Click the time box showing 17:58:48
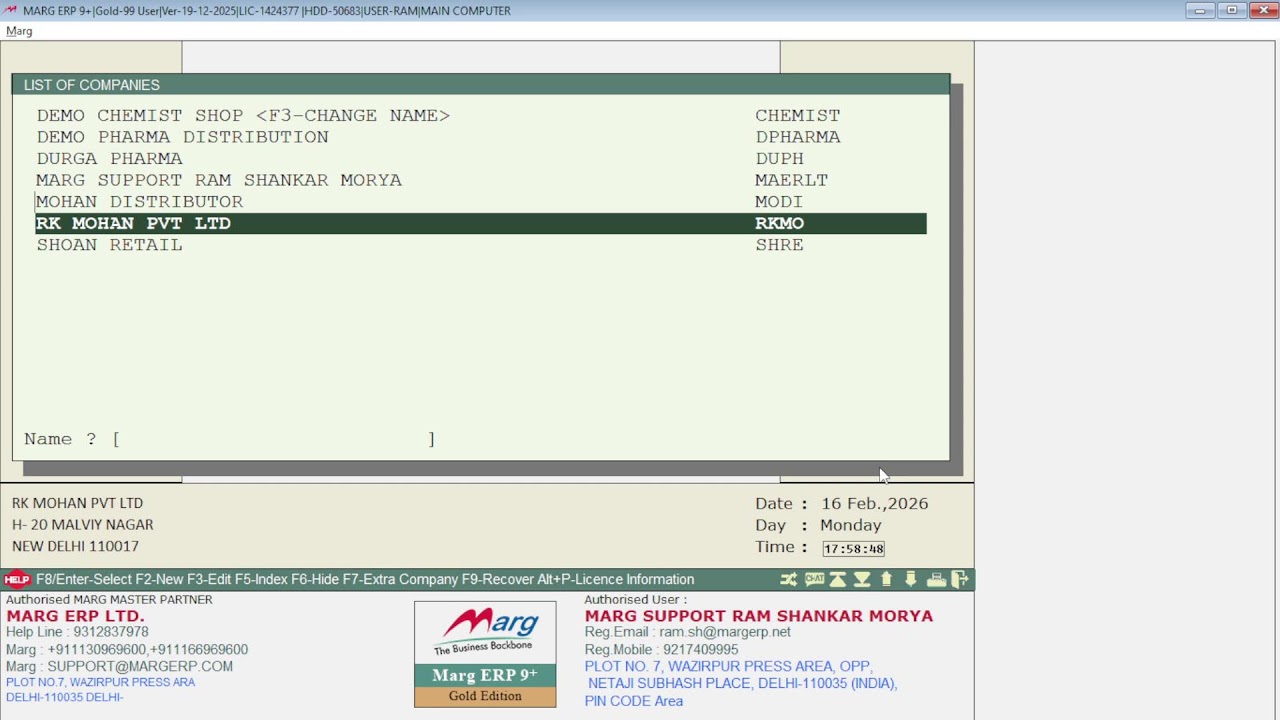The height and width of the screenshot is (720, 1280). coord(853,548)
